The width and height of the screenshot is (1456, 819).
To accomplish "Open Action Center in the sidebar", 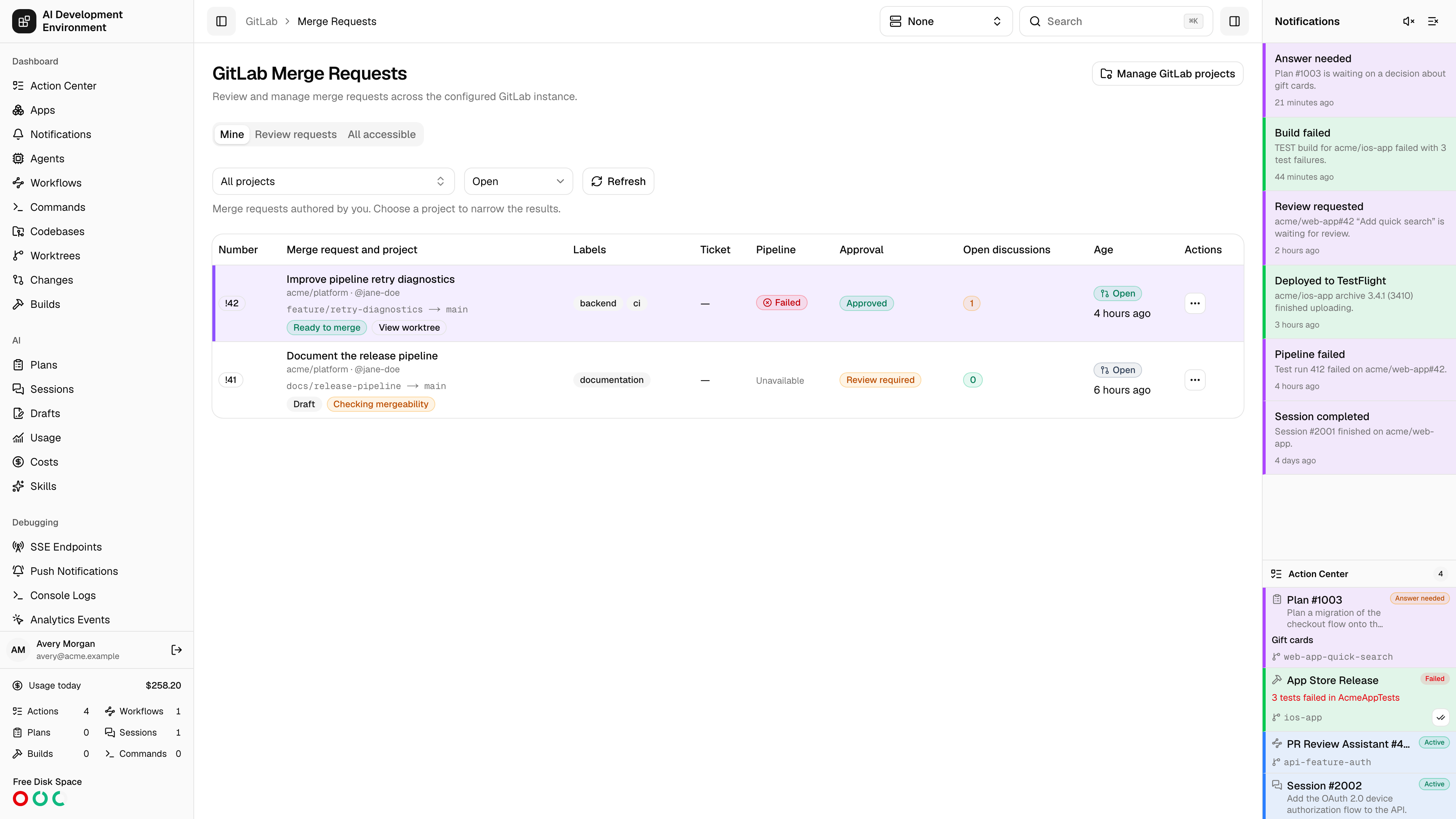I will 97,86.
